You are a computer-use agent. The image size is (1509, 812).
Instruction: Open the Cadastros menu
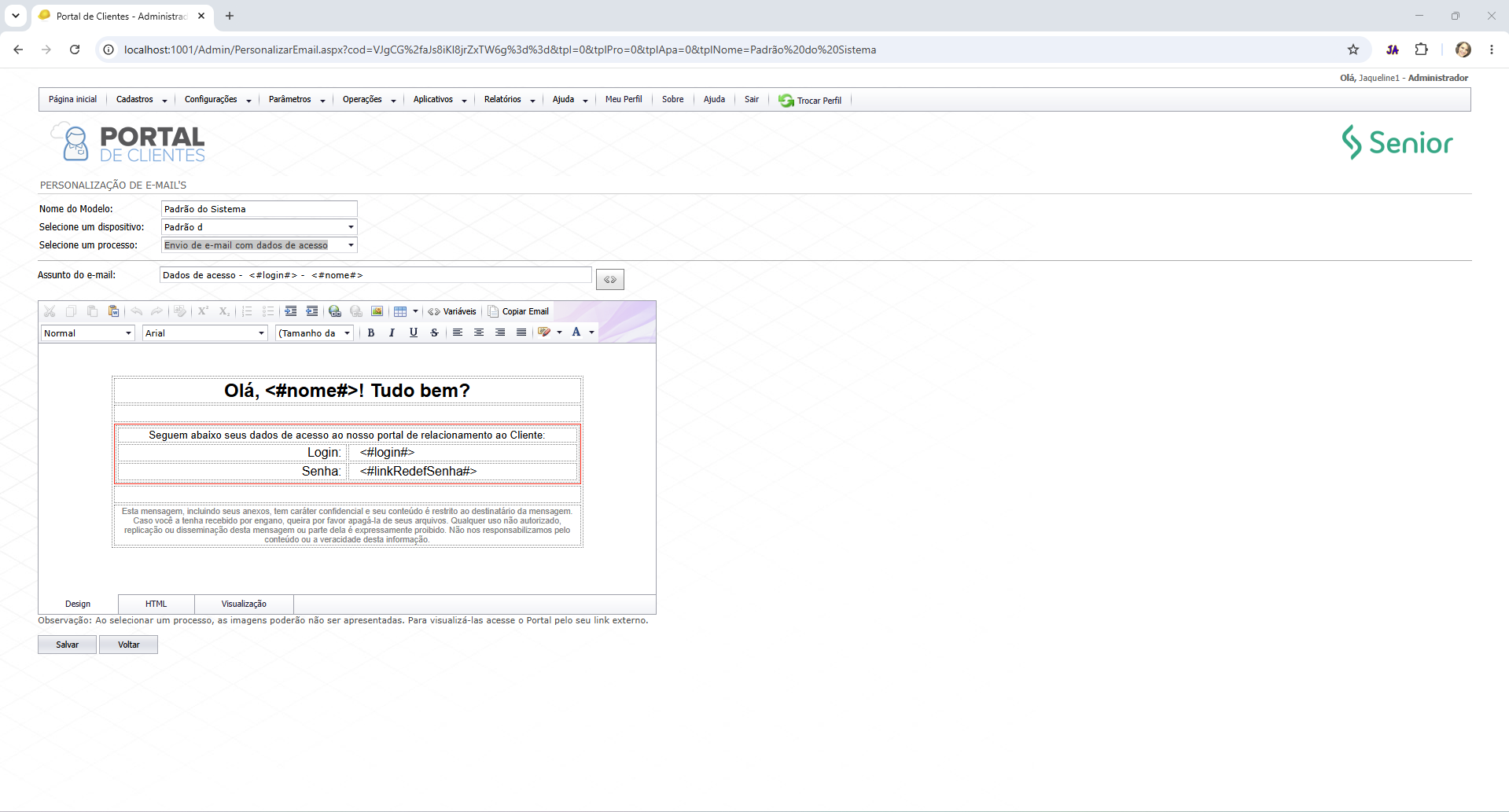(x=142, y=100)
